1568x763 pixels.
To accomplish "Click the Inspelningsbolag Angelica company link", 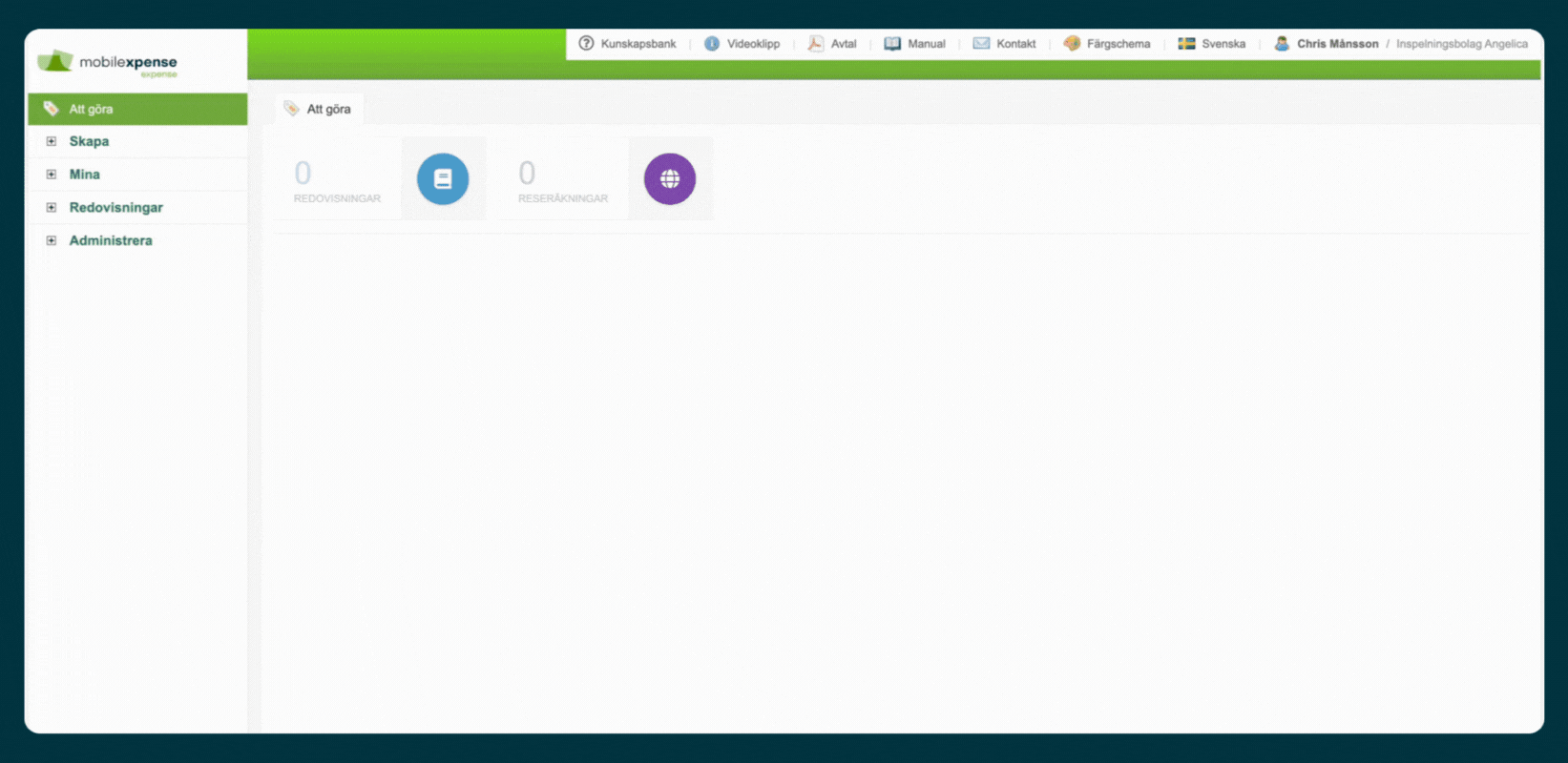I will [1461, 44].
